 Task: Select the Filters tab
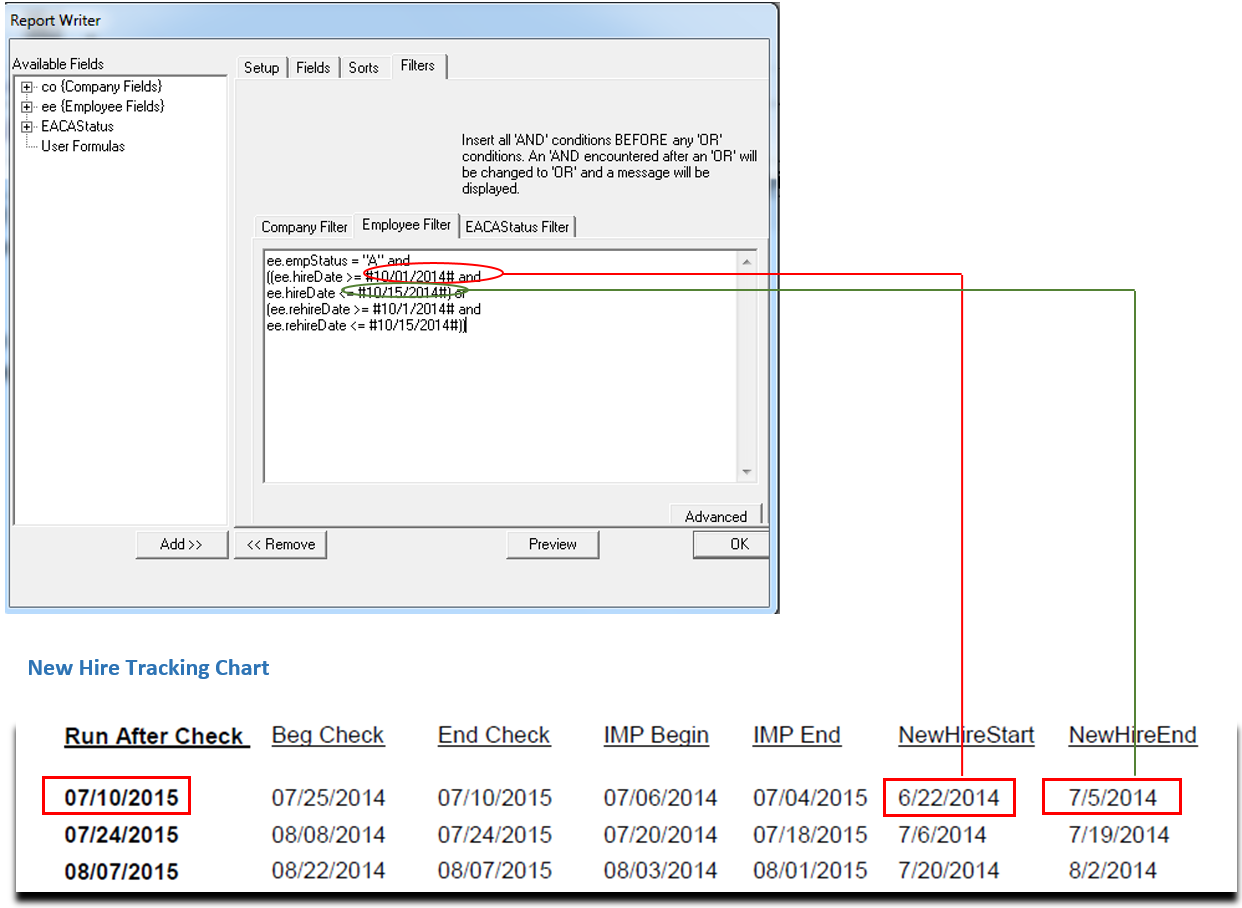(x=417, y=66)
